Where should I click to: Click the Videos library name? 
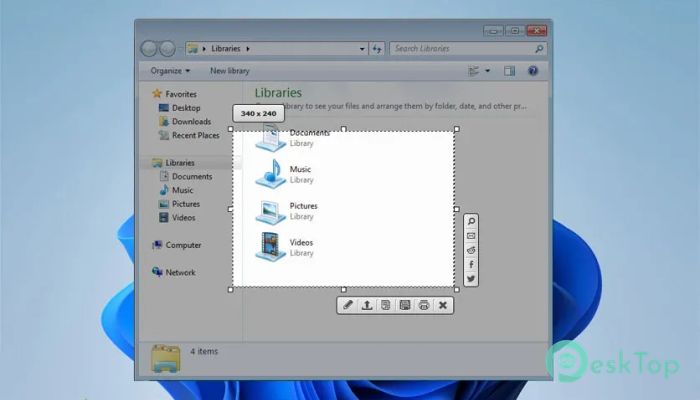click(x=301, y=242)
